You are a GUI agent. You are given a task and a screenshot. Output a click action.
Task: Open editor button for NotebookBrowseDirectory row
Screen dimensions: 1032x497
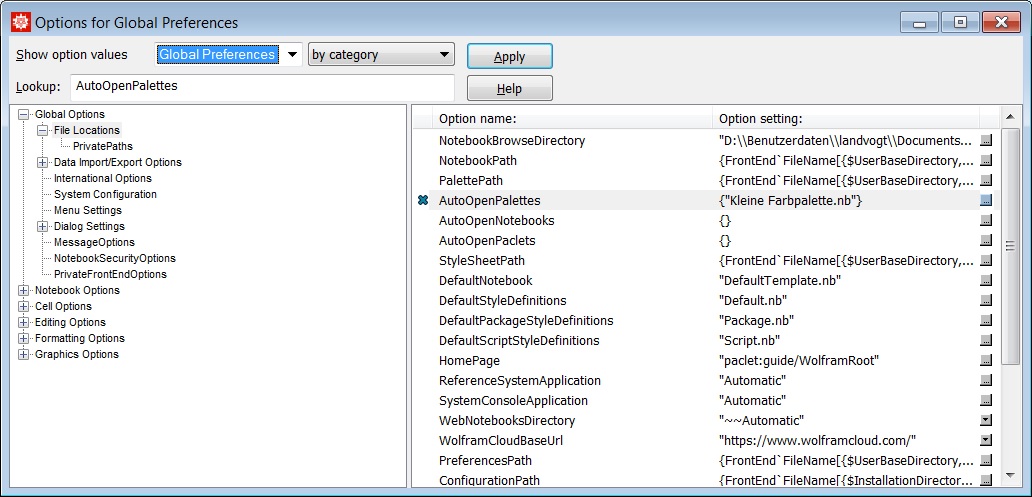tap(985, 141)
